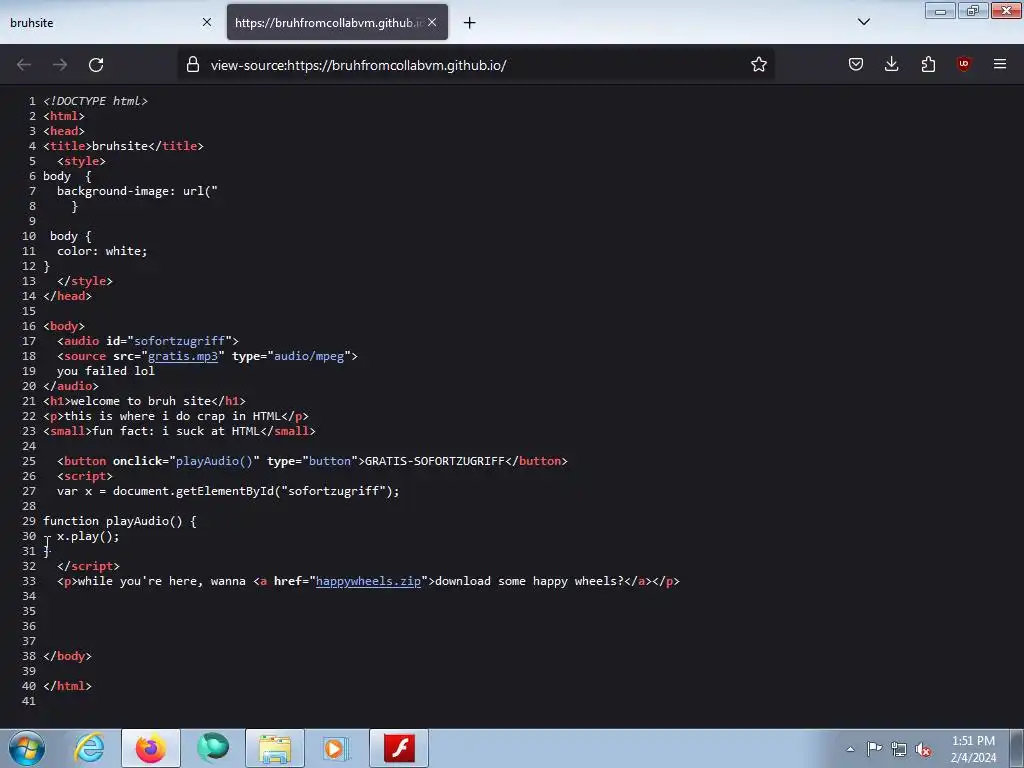
Task: Click 'function playAudio()' on line 29
Action: pyautogui.click(x=112, y=521)
